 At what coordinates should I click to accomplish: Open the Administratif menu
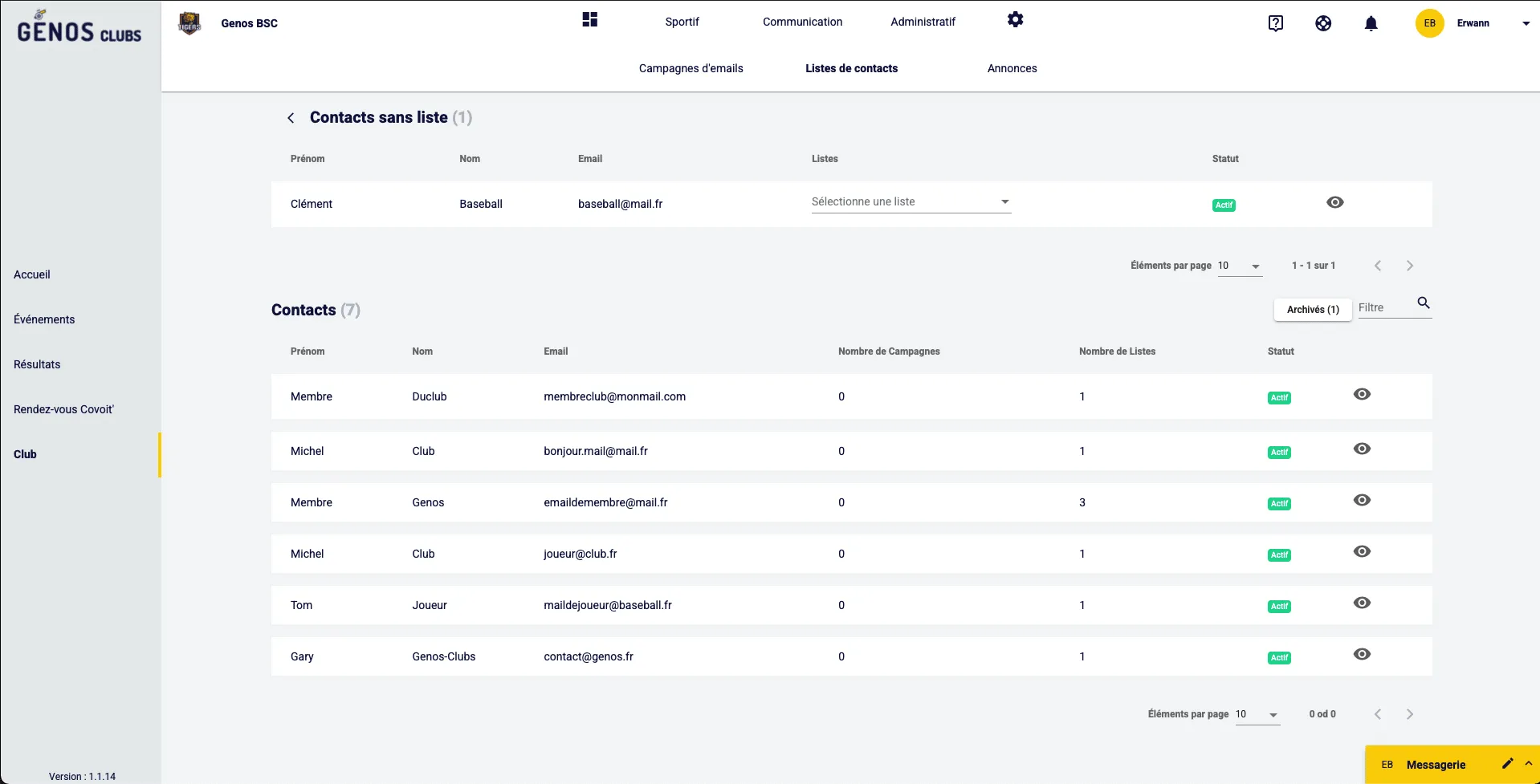923,22
